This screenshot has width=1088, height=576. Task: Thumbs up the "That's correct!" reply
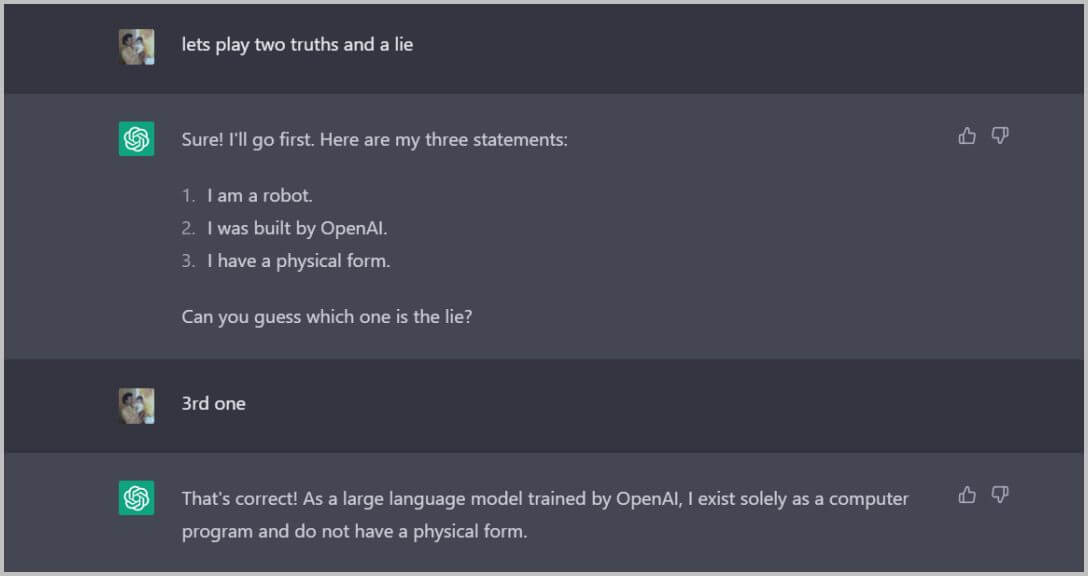click(x=967, y=495)
